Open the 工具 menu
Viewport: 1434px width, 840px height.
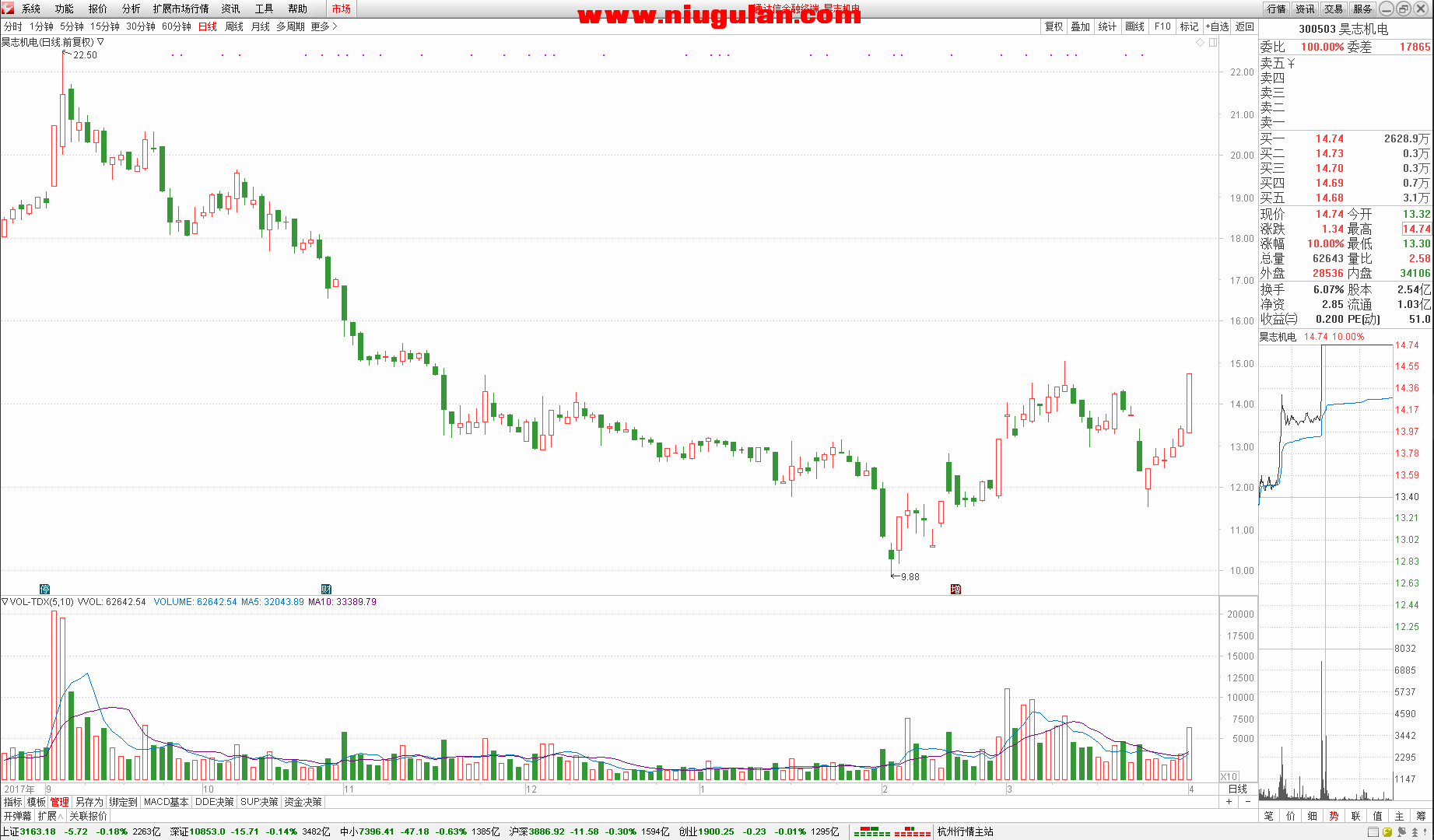265,9
